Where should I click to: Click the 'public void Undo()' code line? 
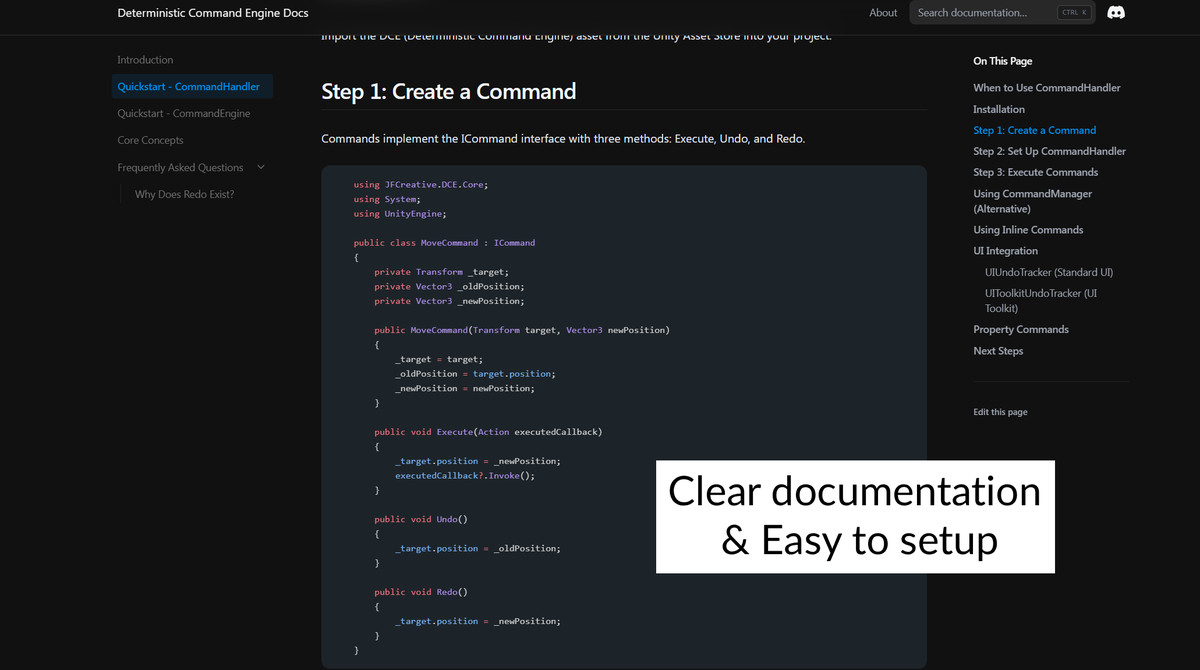pyautogui.click(x=421, y=519)
